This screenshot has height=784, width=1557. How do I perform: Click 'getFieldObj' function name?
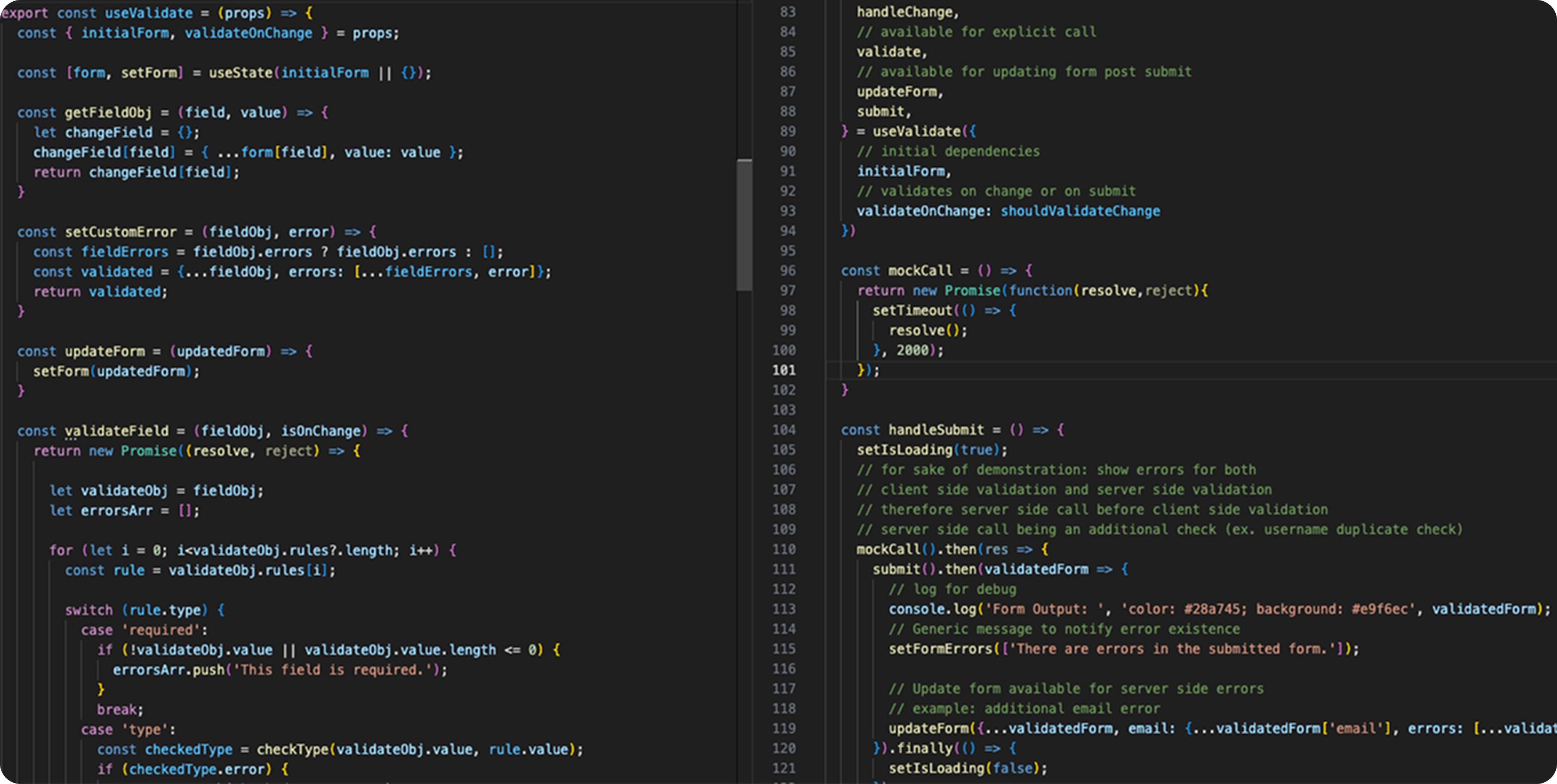pyautogui.click(x=108, y=113)
